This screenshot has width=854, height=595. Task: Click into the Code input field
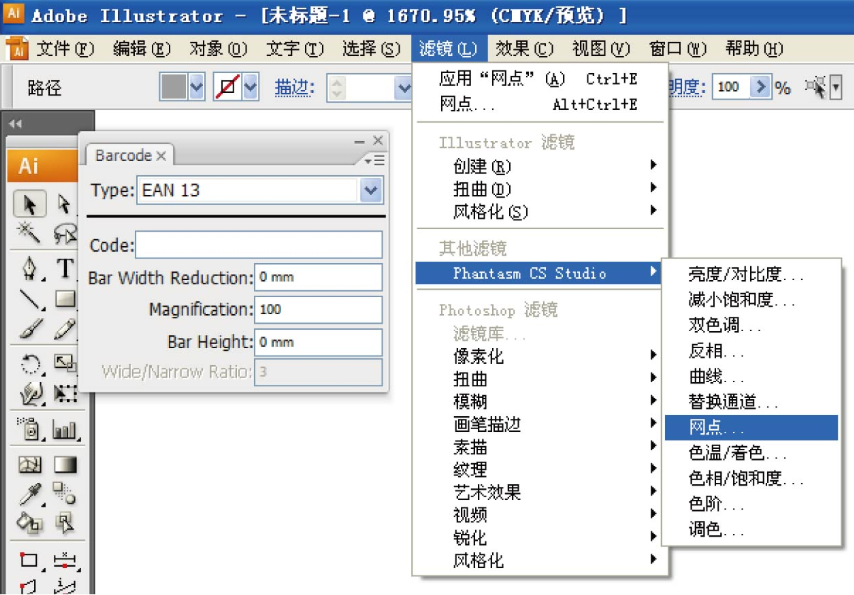[259, 245]
